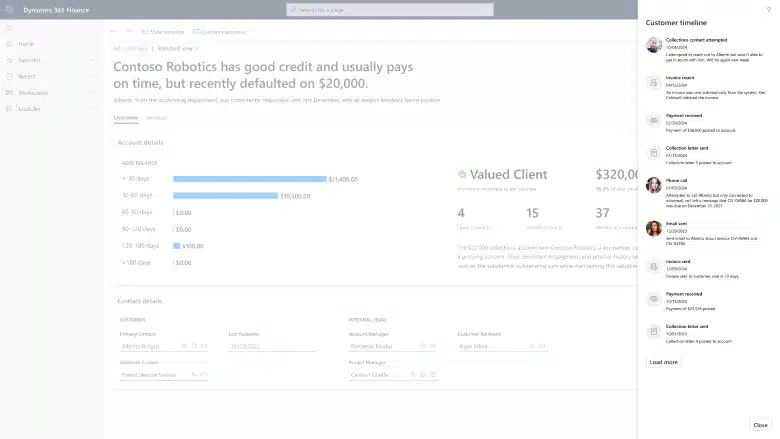Click the Invoice resent entry title

(x=680, y=78)
